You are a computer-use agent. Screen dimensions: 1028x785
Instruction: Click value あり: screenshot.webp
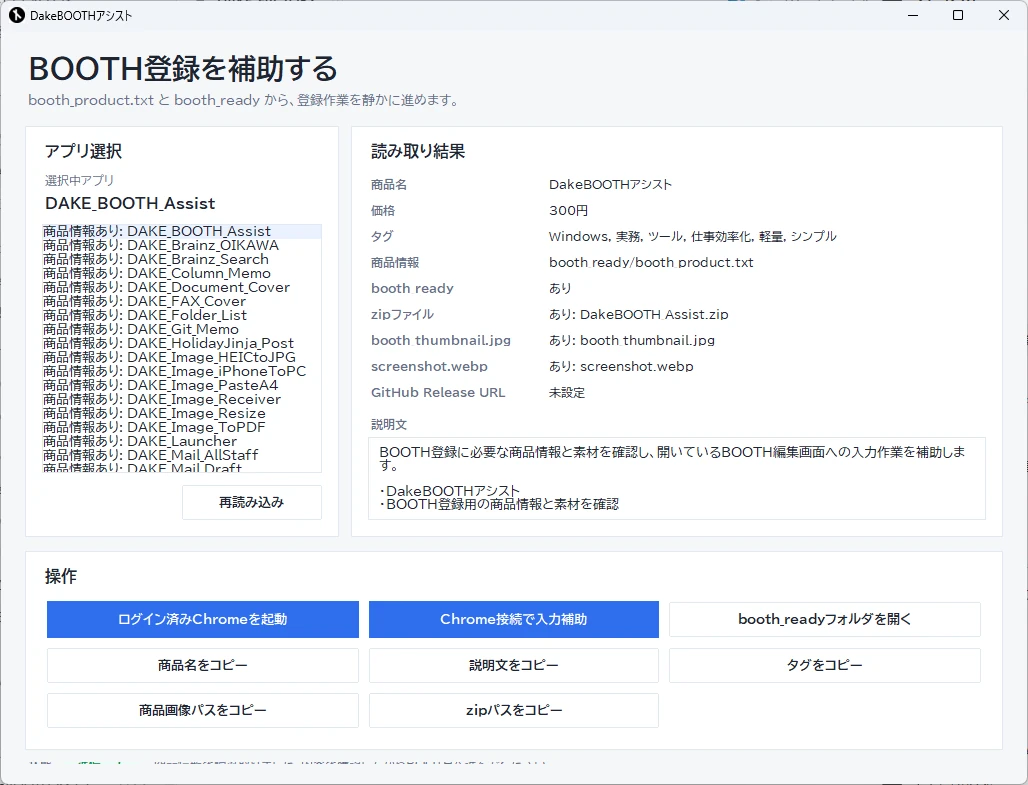621,366
